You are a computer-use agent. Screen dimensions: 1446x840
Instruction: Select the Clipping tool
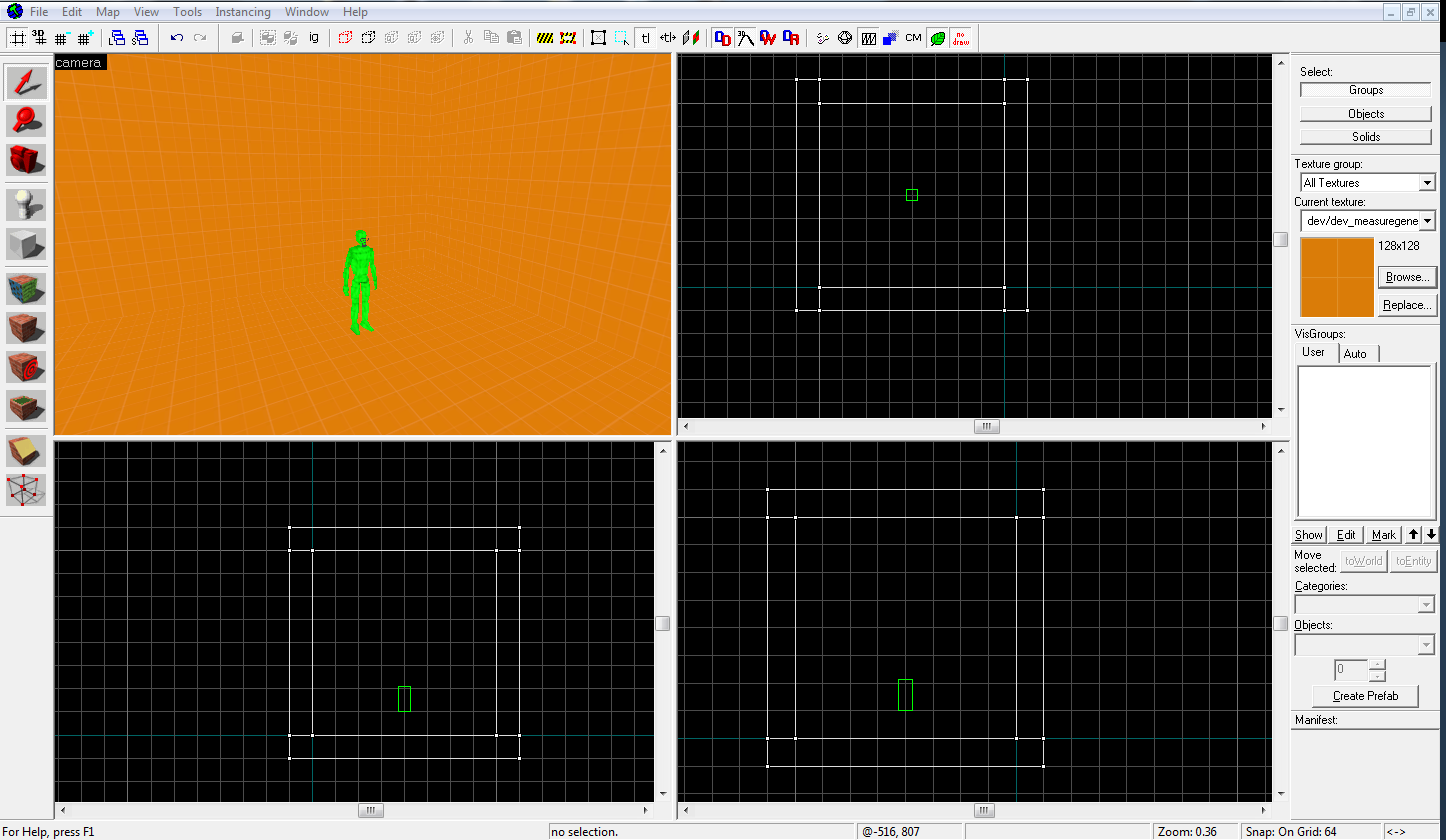click(x=27, y=452)
